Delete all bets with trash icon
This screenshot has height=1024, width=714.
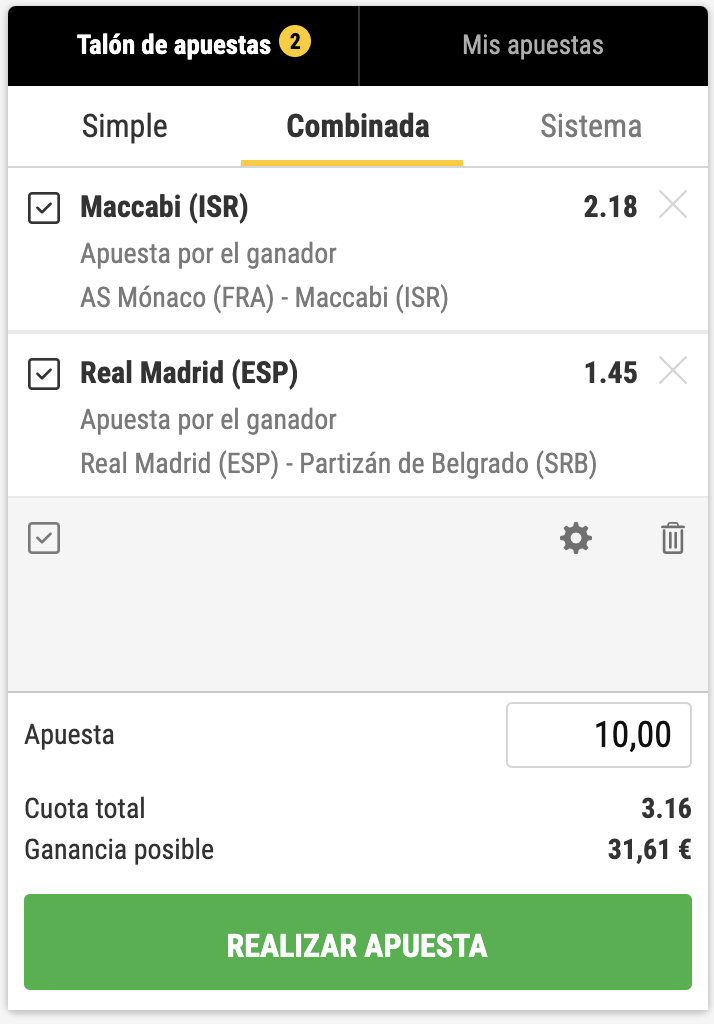click(673, 539)
